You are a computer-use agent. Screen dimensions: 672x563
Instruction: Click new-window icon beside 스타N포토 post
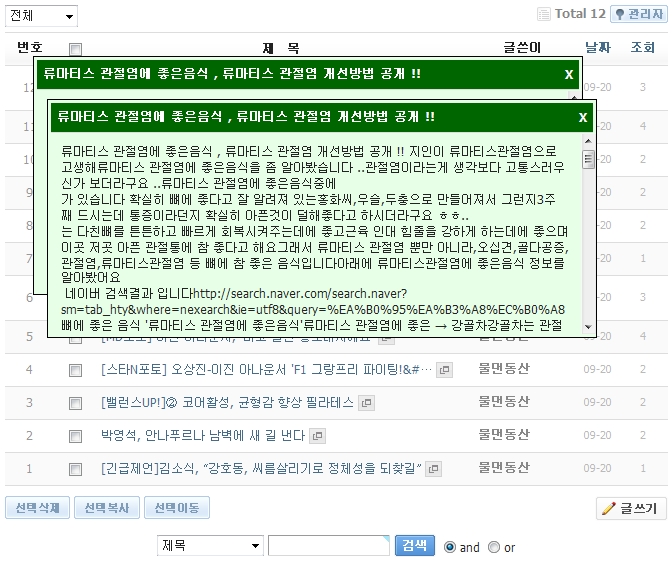[x=445, y=370]
